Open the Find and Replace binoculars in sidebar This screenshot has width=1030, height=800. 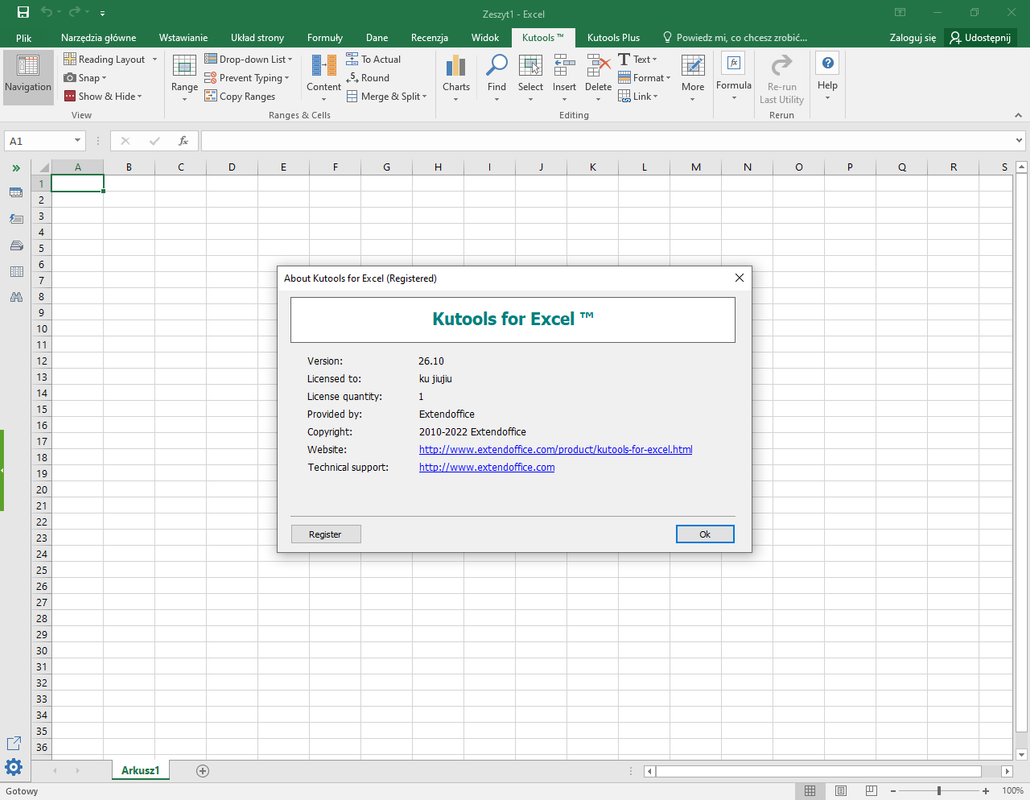point(16,298)
